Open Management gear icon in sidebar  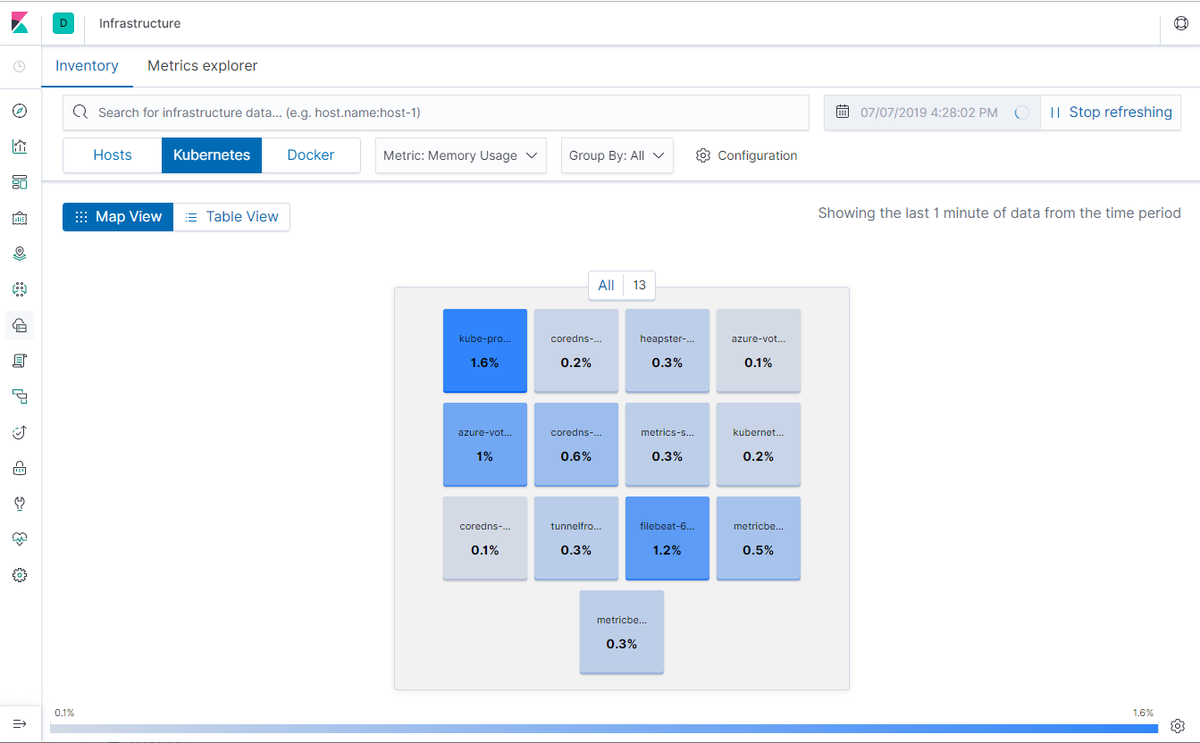coord(19,575)
